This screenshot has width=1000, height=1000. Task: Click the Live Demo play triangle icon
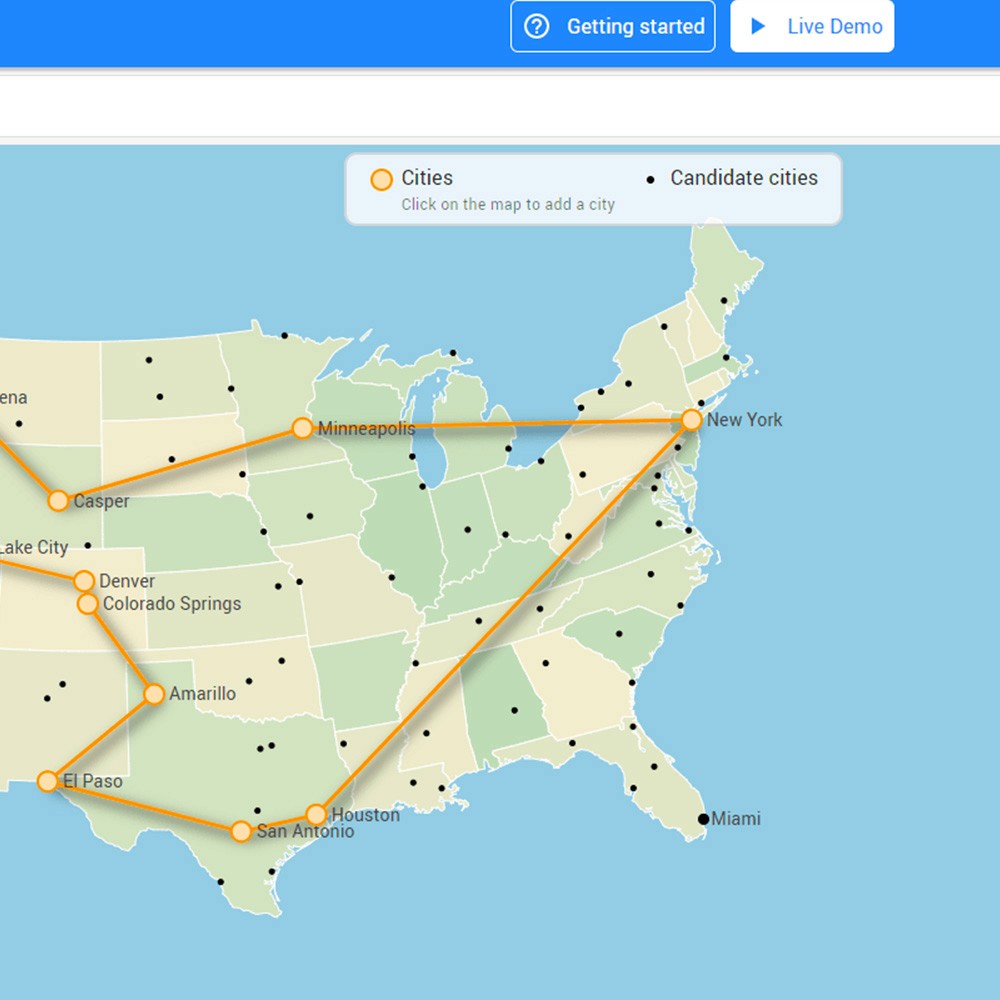click(757, 26)
